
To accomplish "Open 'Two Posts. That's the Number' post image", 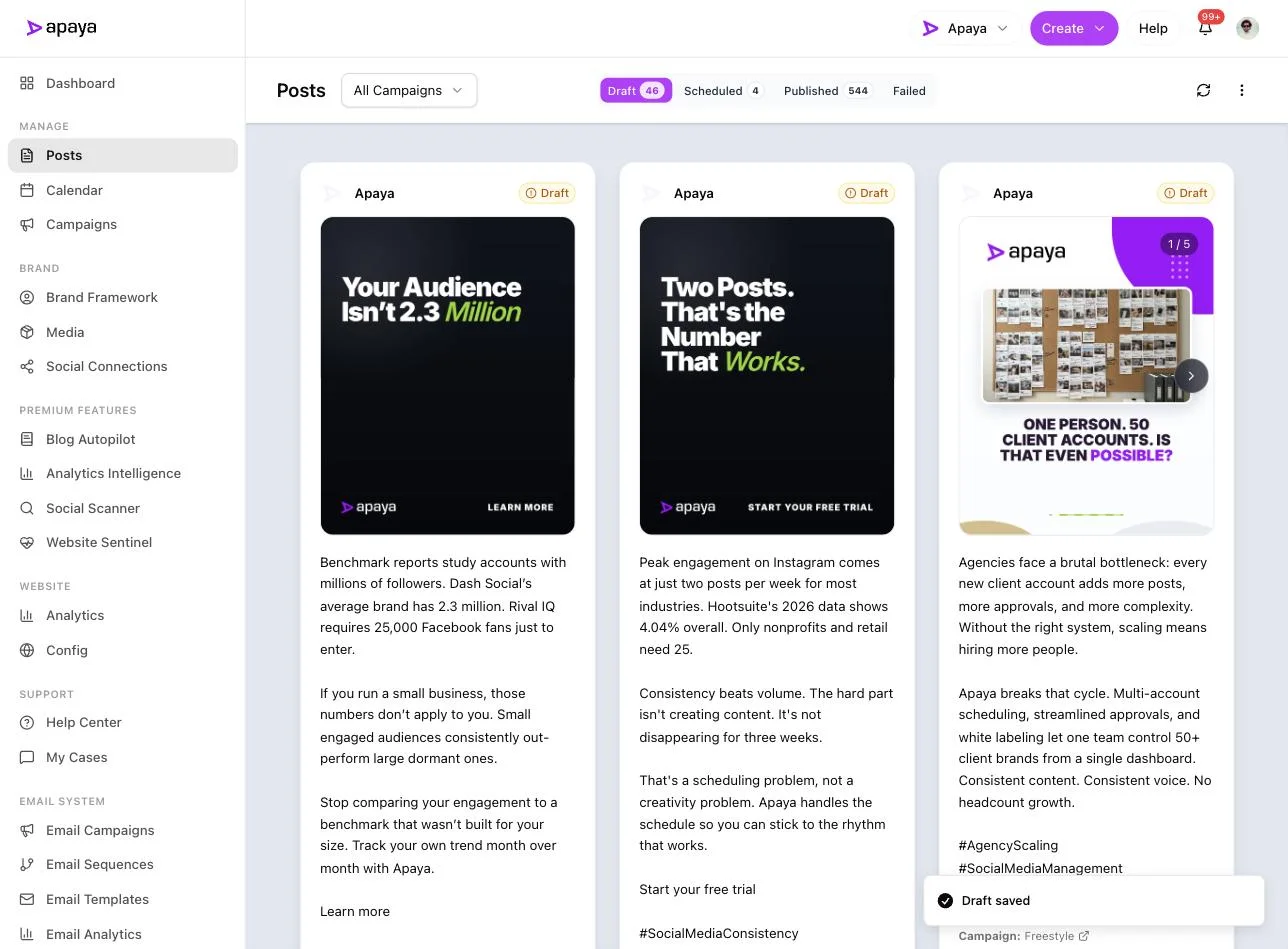I will [x=767, y=376].
